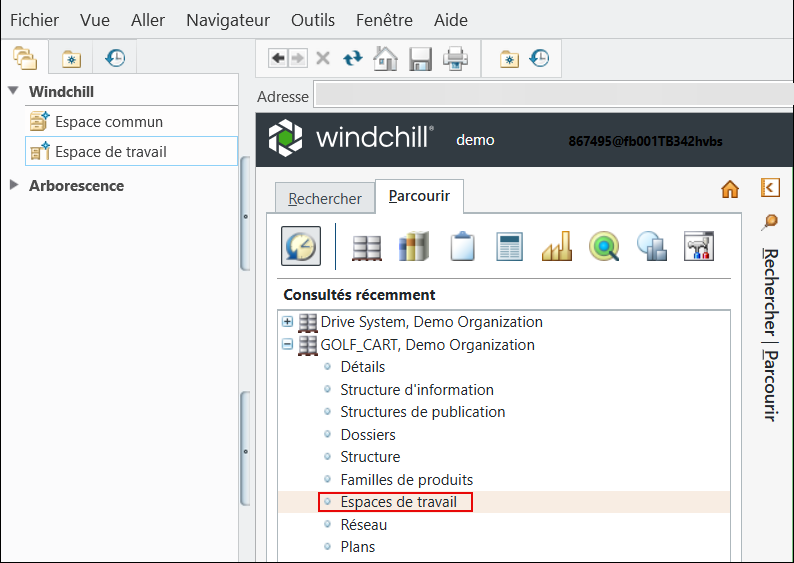
Task: Open Familles de produits link
Action: pos(407,479)
